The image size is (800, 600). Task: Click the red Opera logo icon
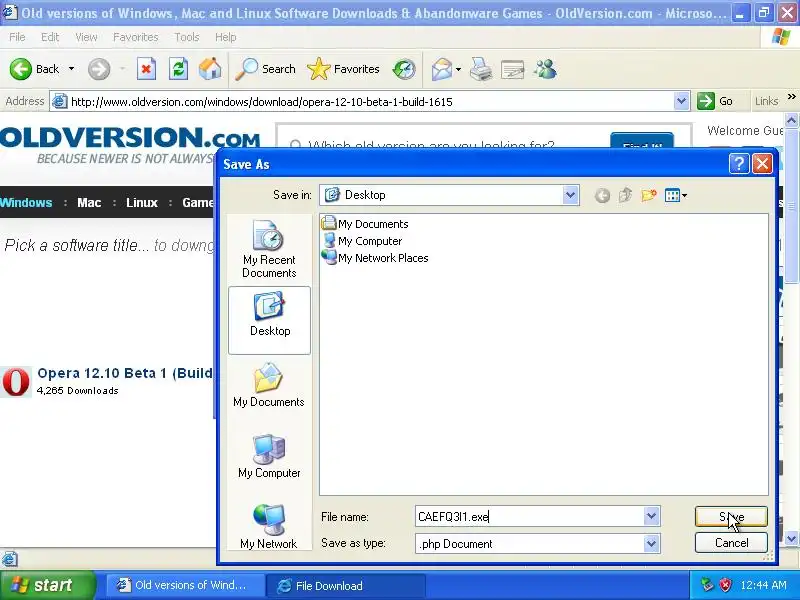pyautogui.click(x=16, y=382)
